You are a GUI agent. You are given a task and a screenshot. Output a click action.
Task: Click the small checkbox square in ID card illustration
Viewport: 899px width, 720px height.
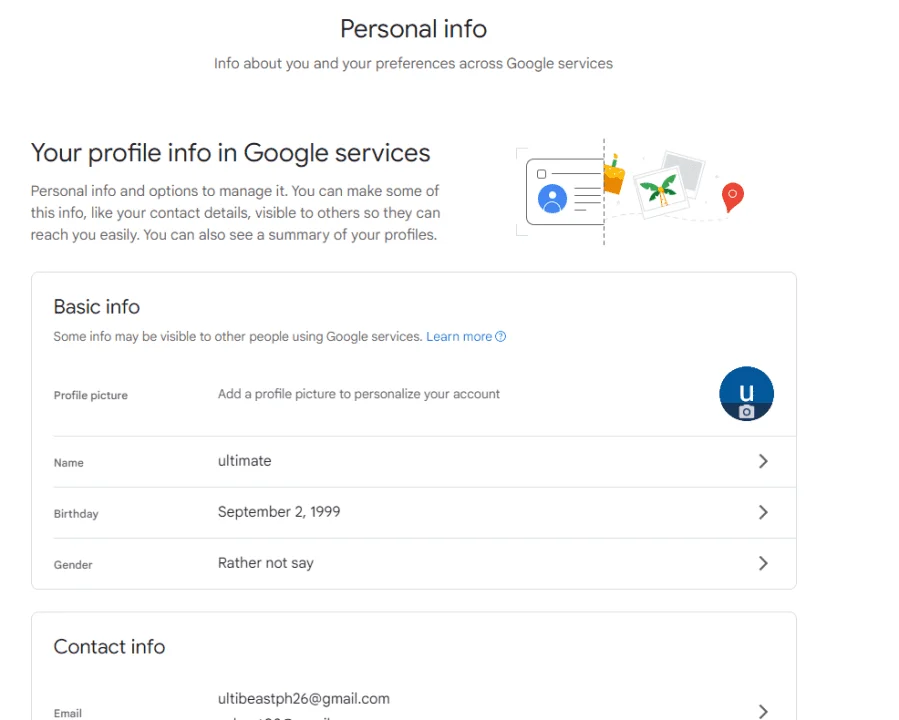pyautogui.click(x=541, y=174)
